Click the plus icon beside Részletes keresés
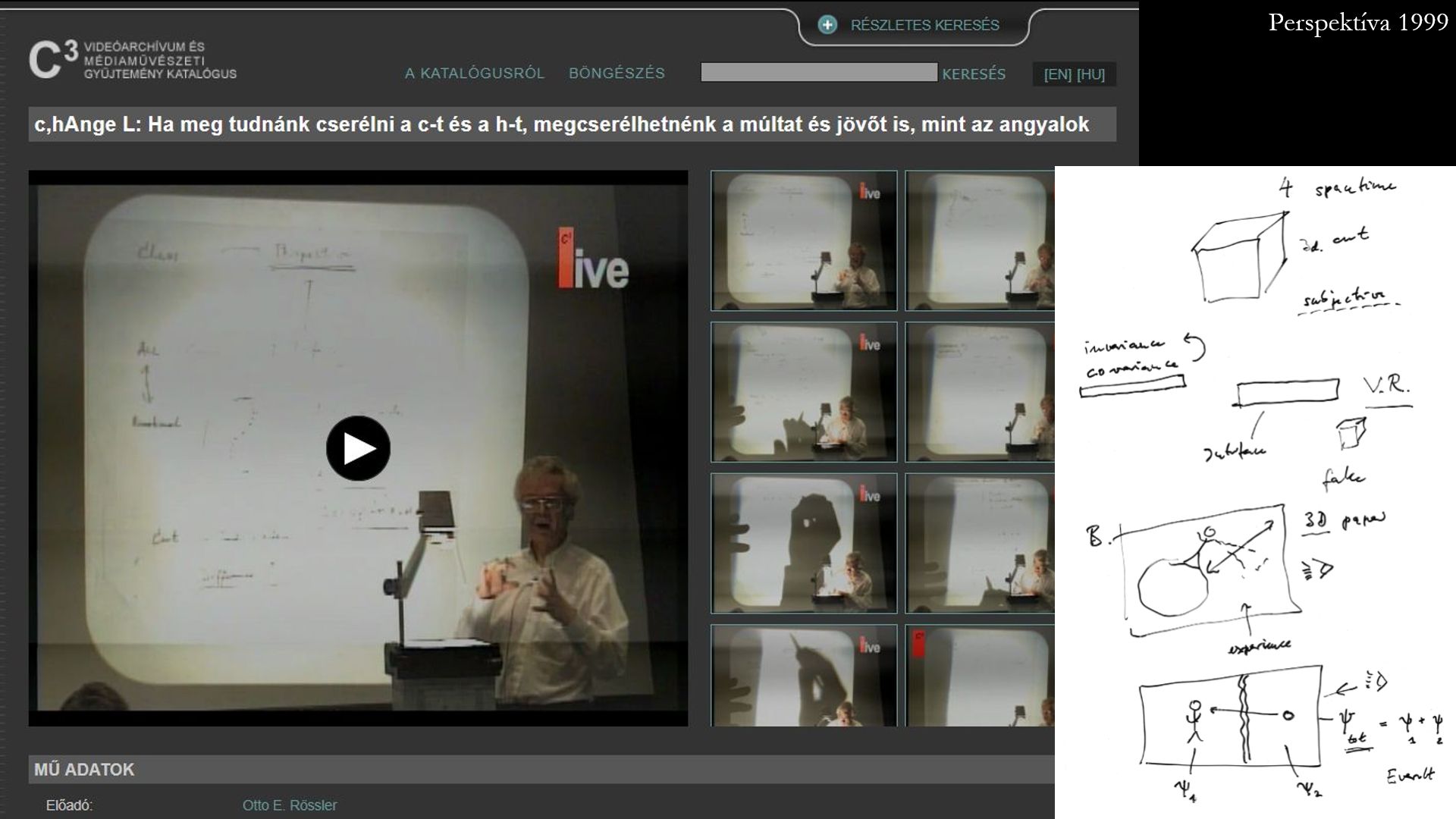Viewport: 1456px width, 819px height. (x=827, y=25)
